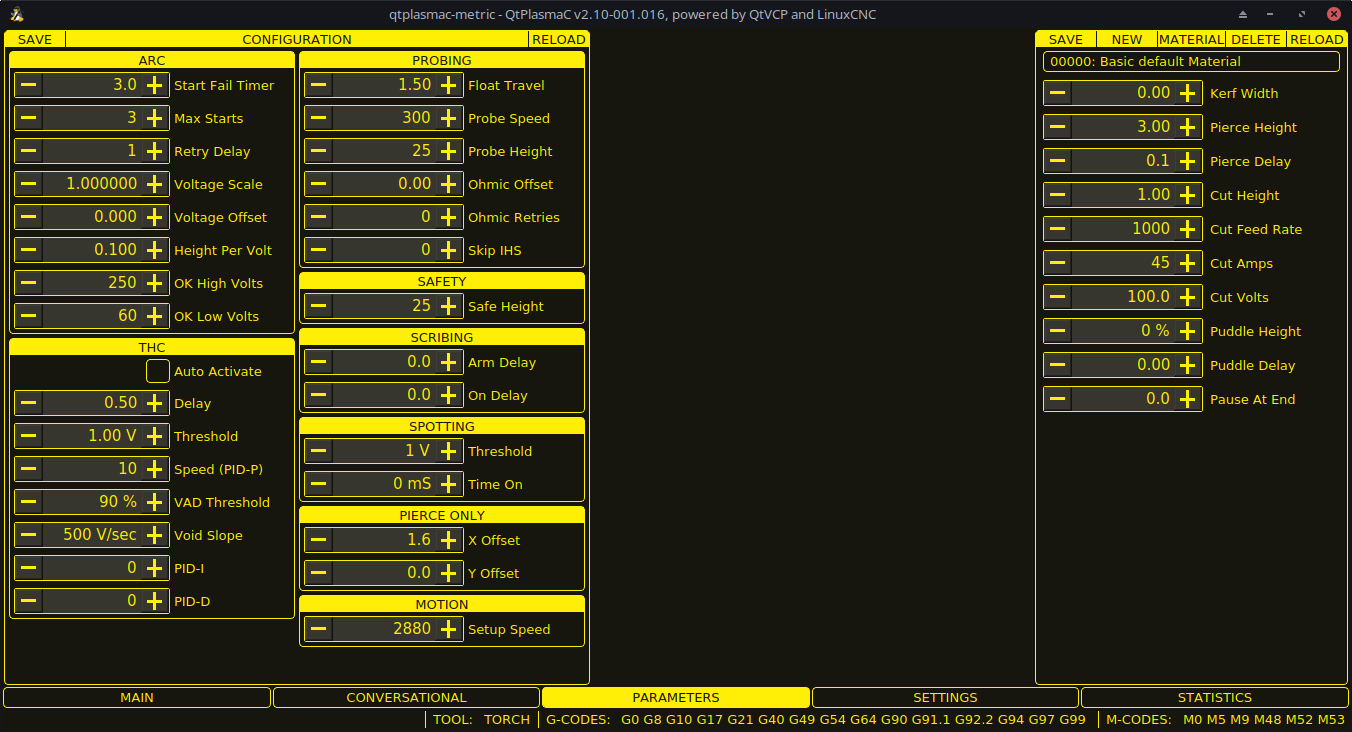The image size is (1352, 732).
Task: Decrease Safe Height using the minus icon
Action: point(318,305)
